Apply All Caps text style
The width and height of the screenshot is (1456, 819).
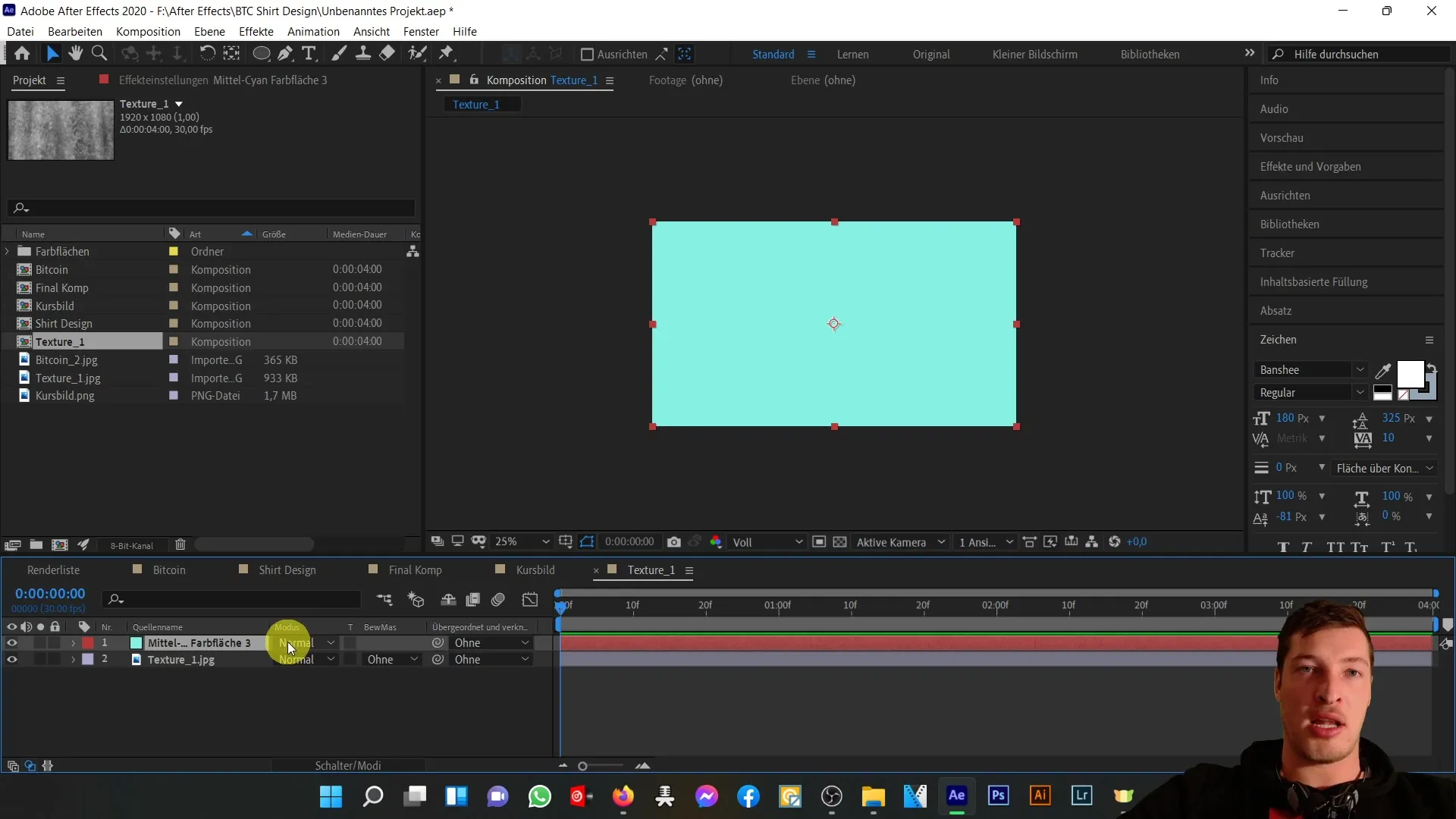1335,547
